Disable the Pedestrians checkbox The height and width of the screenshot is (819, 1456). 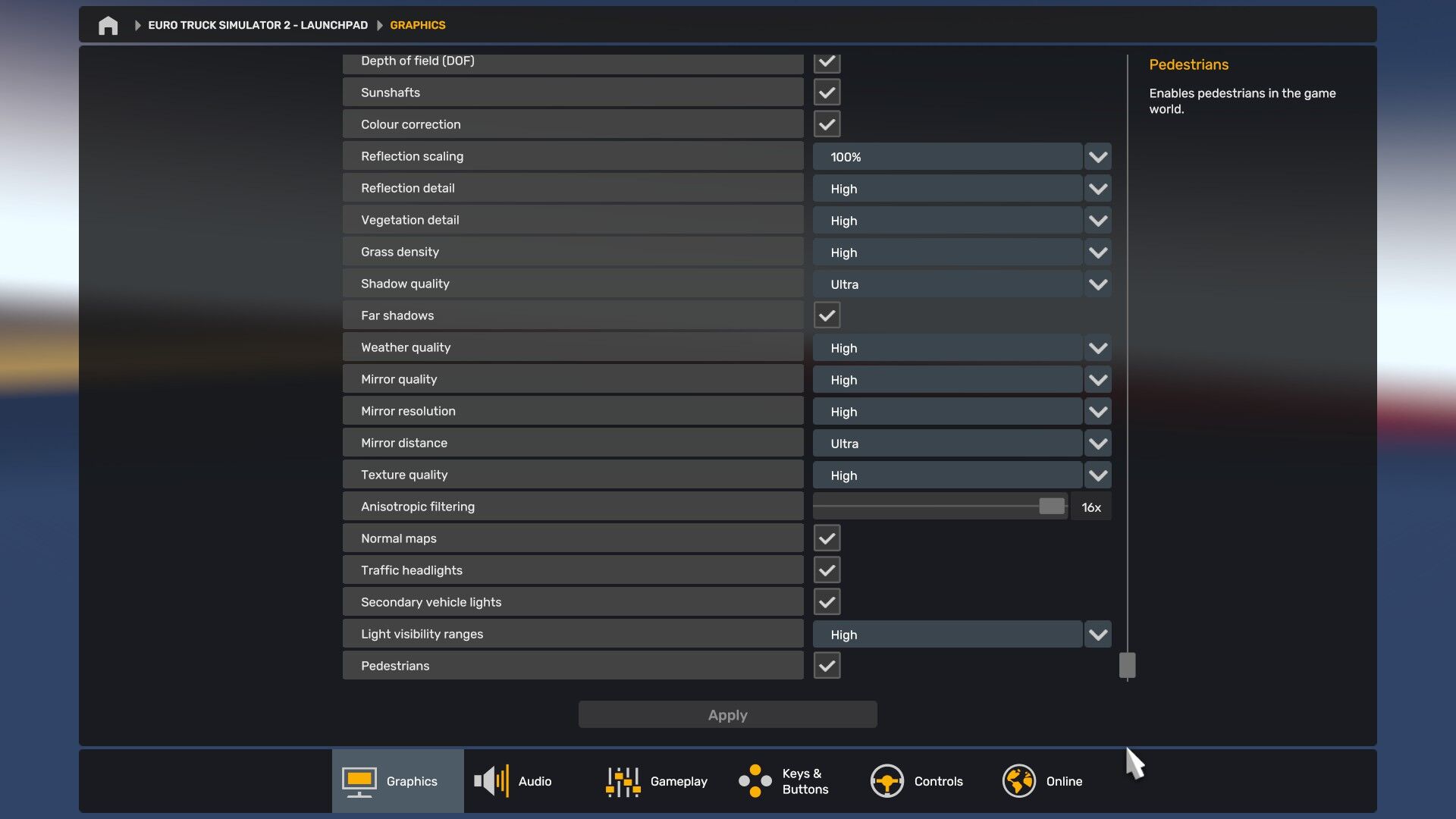[x=827, y=666]
